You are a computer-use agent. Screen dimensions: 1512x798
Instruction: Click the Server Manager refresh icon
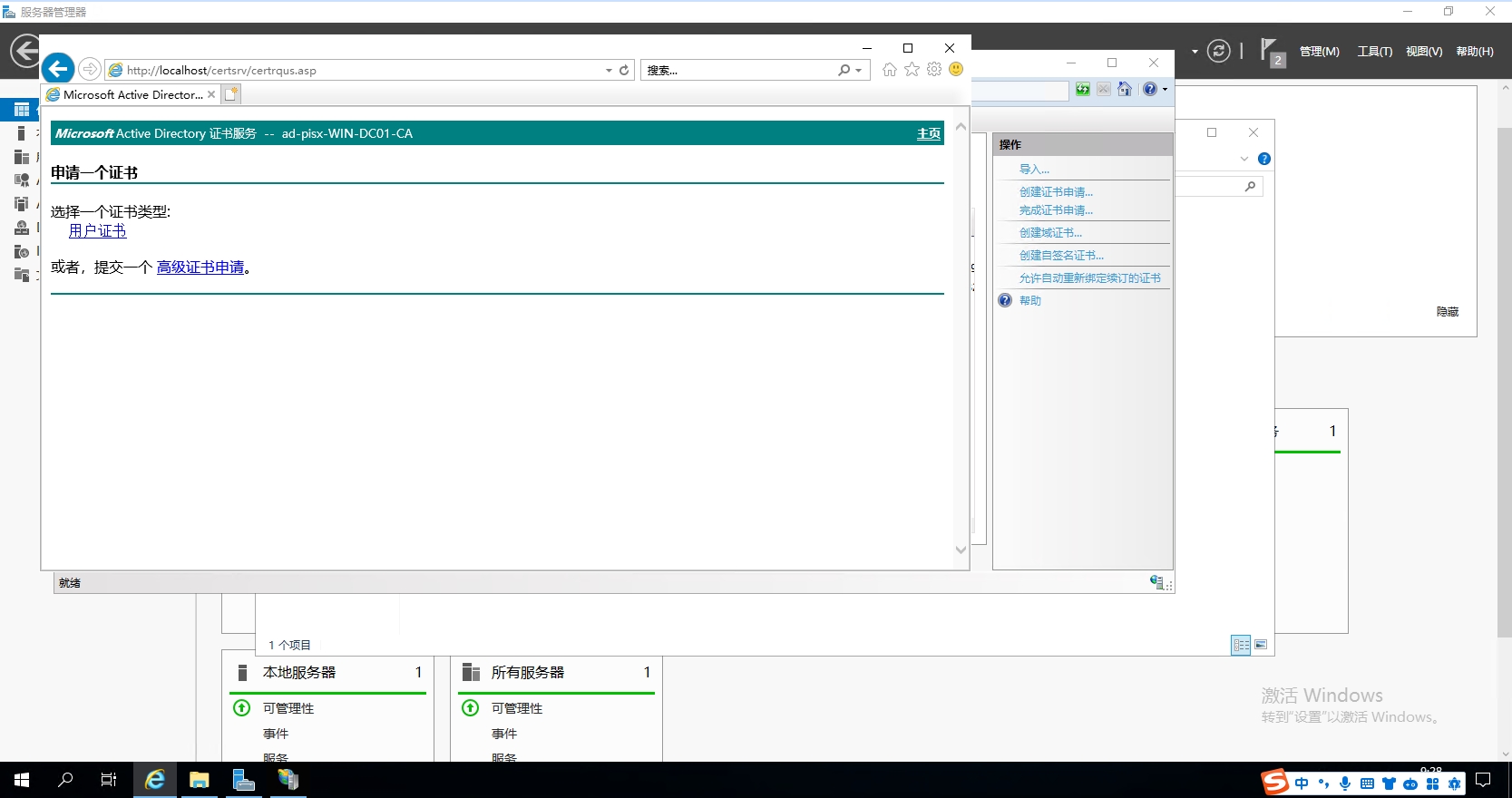pyautogui.click(x=1218, y=52)
